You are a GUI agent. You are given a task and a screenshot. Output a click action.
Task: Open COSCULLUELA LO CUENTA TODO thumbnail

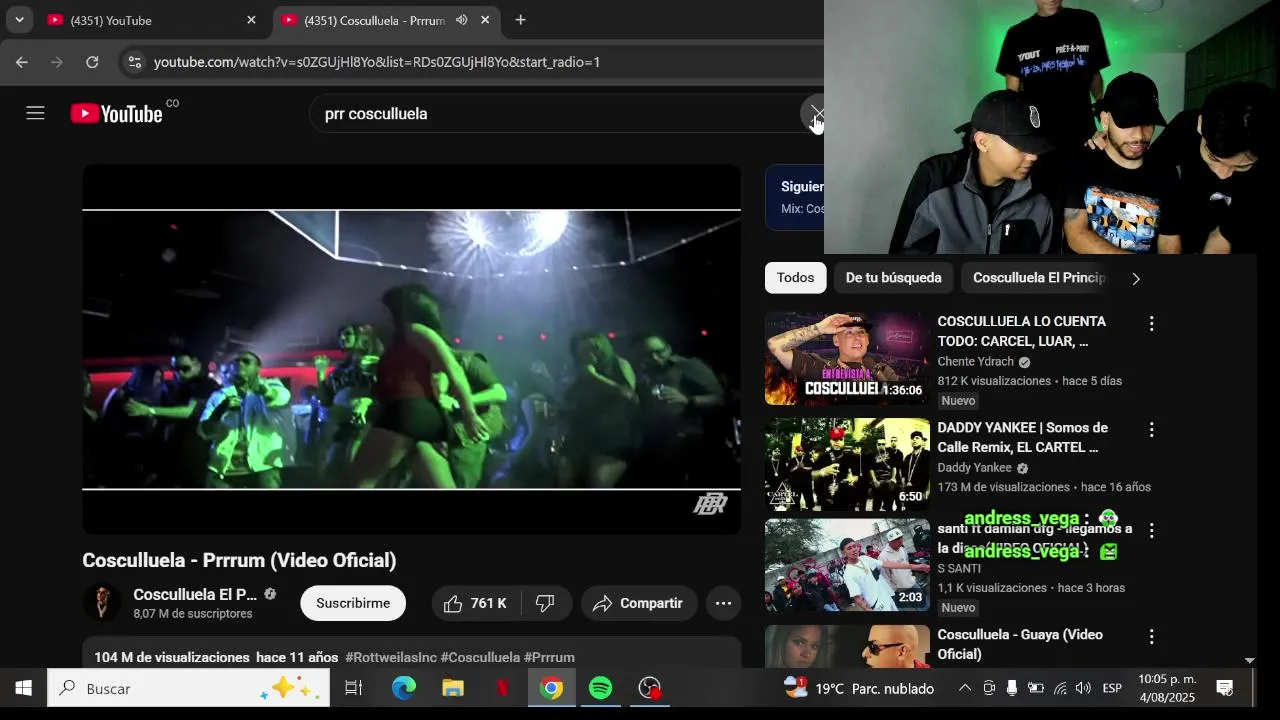[847, 358]
